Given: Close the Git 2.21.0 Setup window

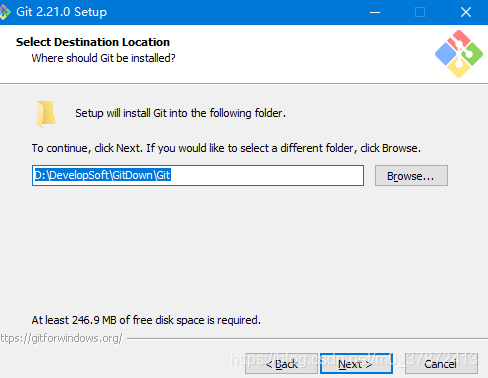Looking at the screenshot, I should (x=466, y=12).
